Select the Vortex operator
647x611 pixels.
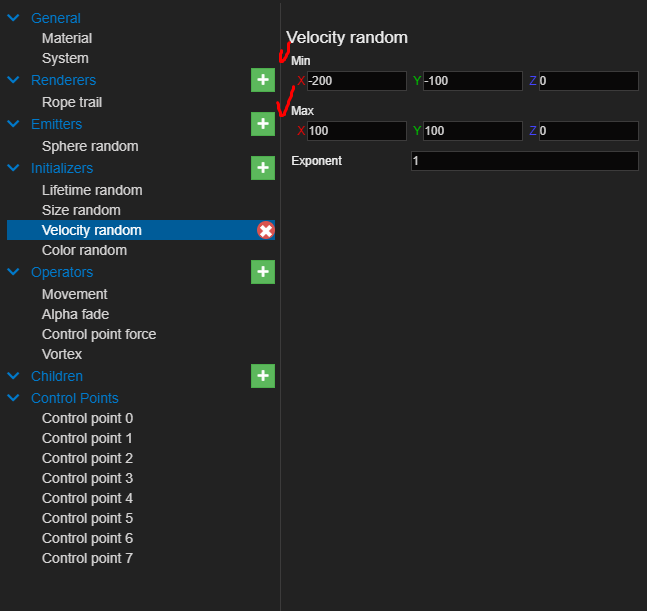62,354
